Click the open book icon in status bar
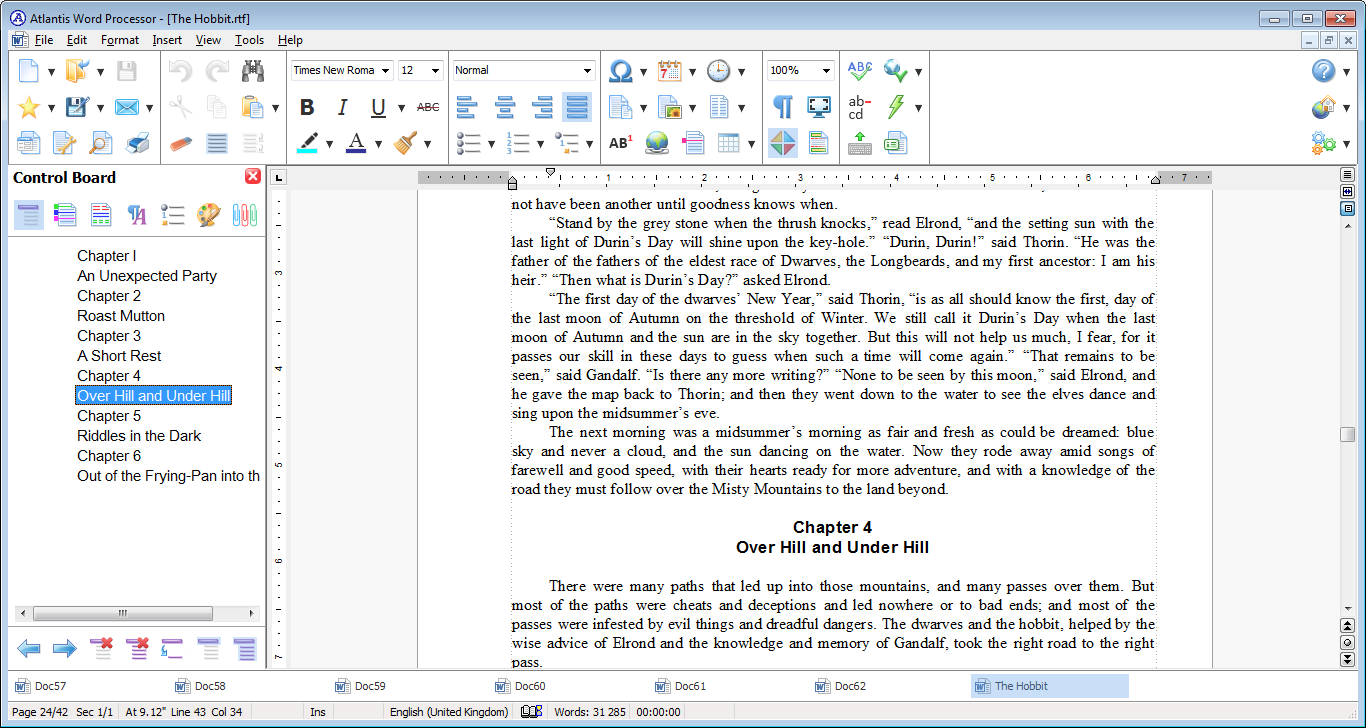This screenshot has width=1366, height=728. [532, 712]
